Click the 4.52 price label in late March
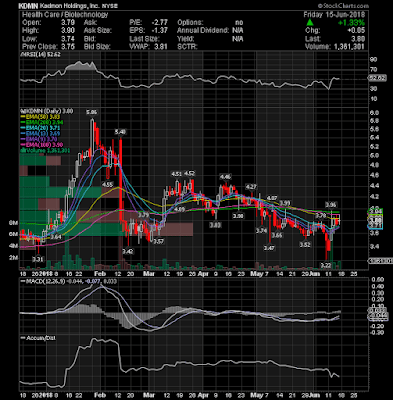Viewport: 393px width, 400px height. point(189,174)
